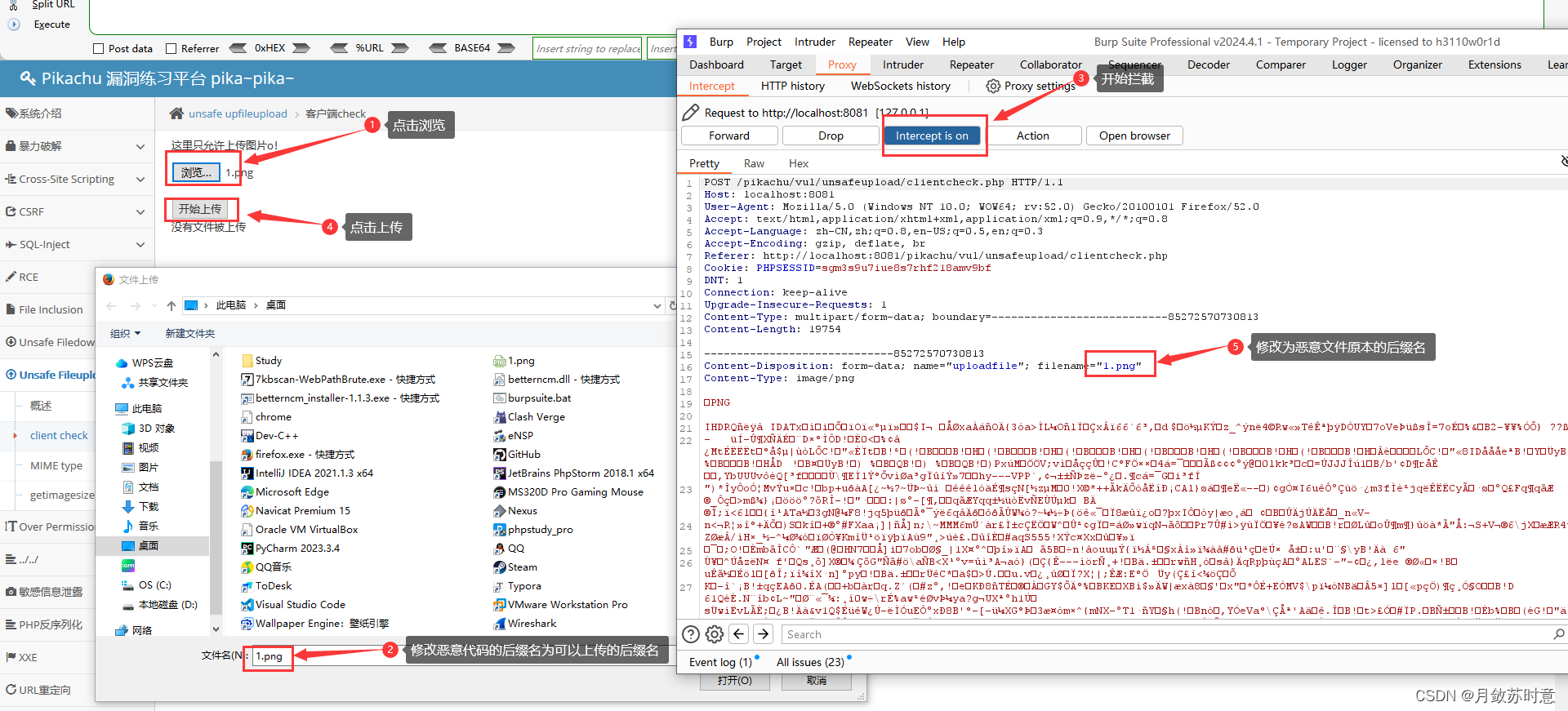The width and height of the screenshot is (1568, 711).
Task: Click the back arrow in file dialog
Action: point(112,305)
